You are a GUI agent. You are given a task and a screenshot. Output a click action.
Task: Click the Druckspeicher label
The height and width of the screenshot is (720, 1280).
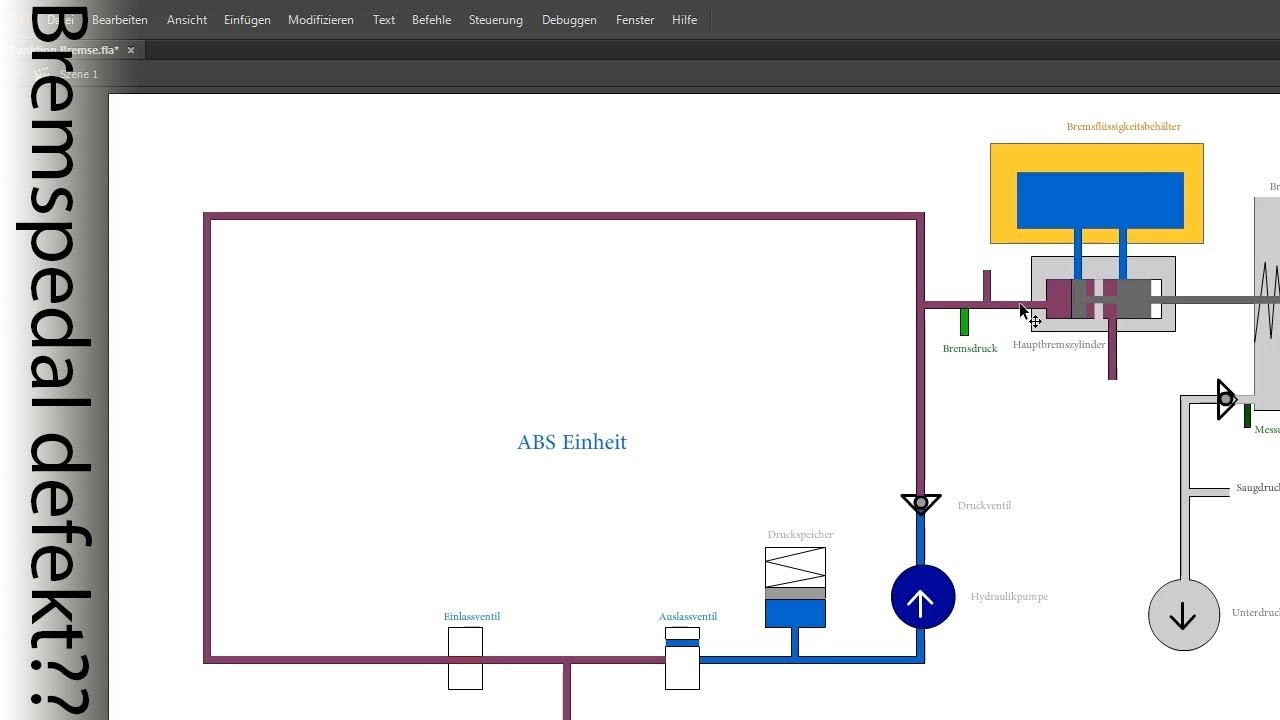800,535
